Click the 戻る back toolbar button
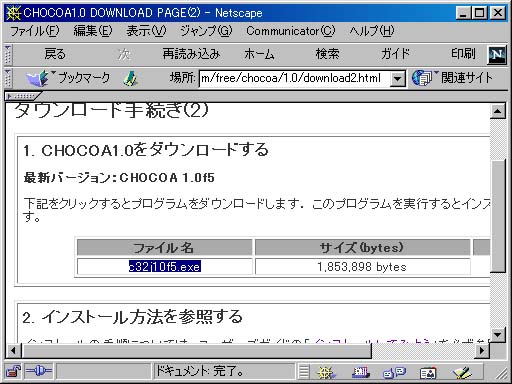512x384 pixels. point(55,54)
